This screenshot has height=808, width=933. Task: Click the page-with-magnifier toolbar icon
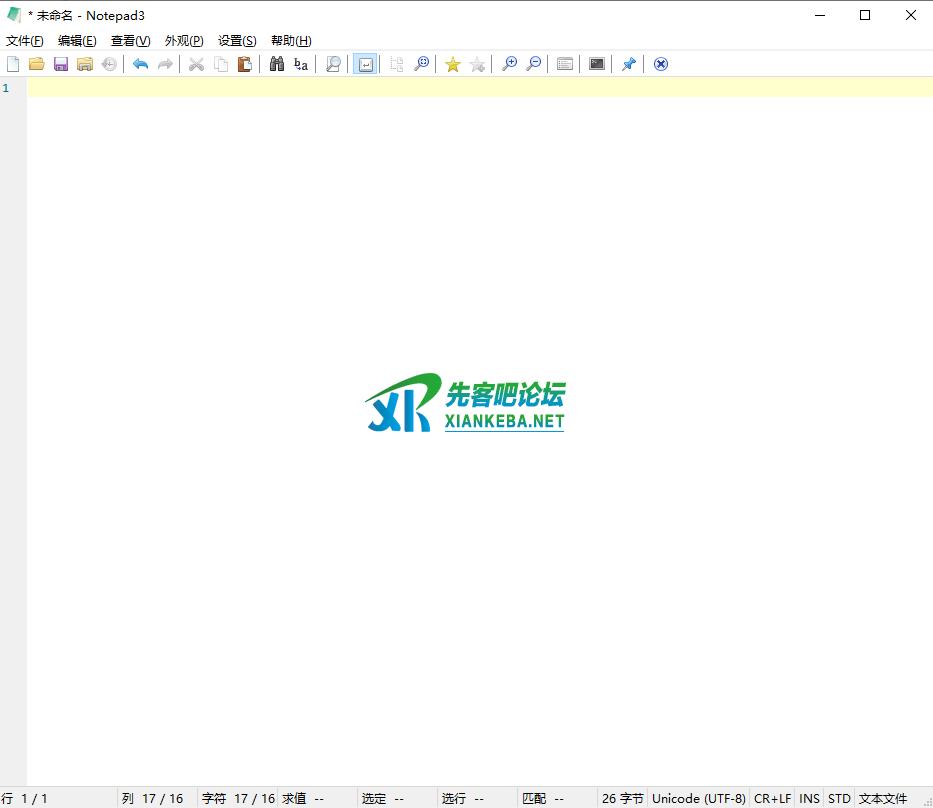(x=333, y=64)
